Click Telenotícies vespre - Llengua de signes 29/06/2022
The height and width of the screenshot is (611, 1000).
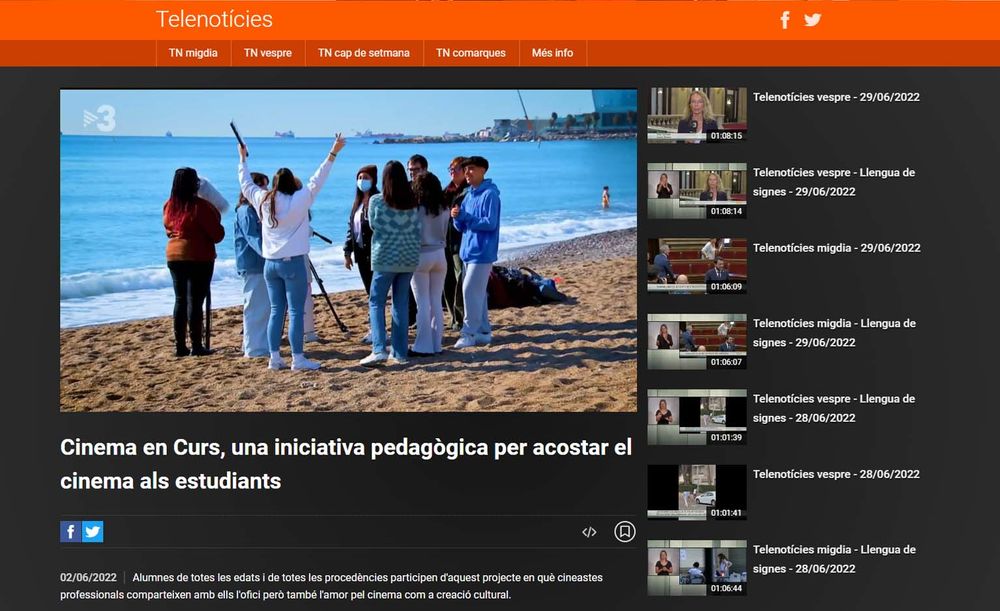[834, 182]
